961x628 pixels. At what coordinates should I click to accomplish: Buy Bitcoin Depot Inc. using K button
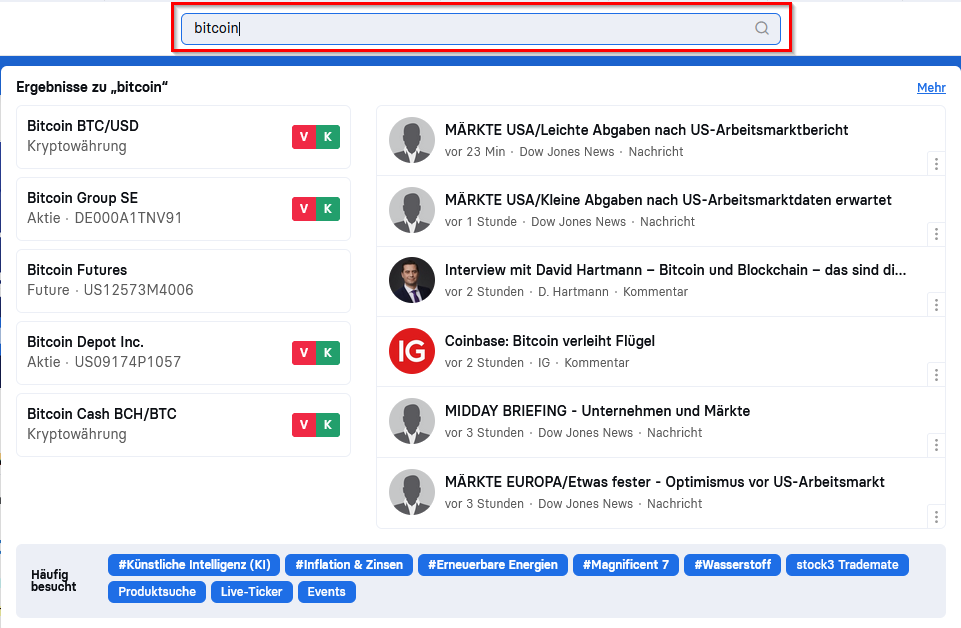click(x=328, y=353)
